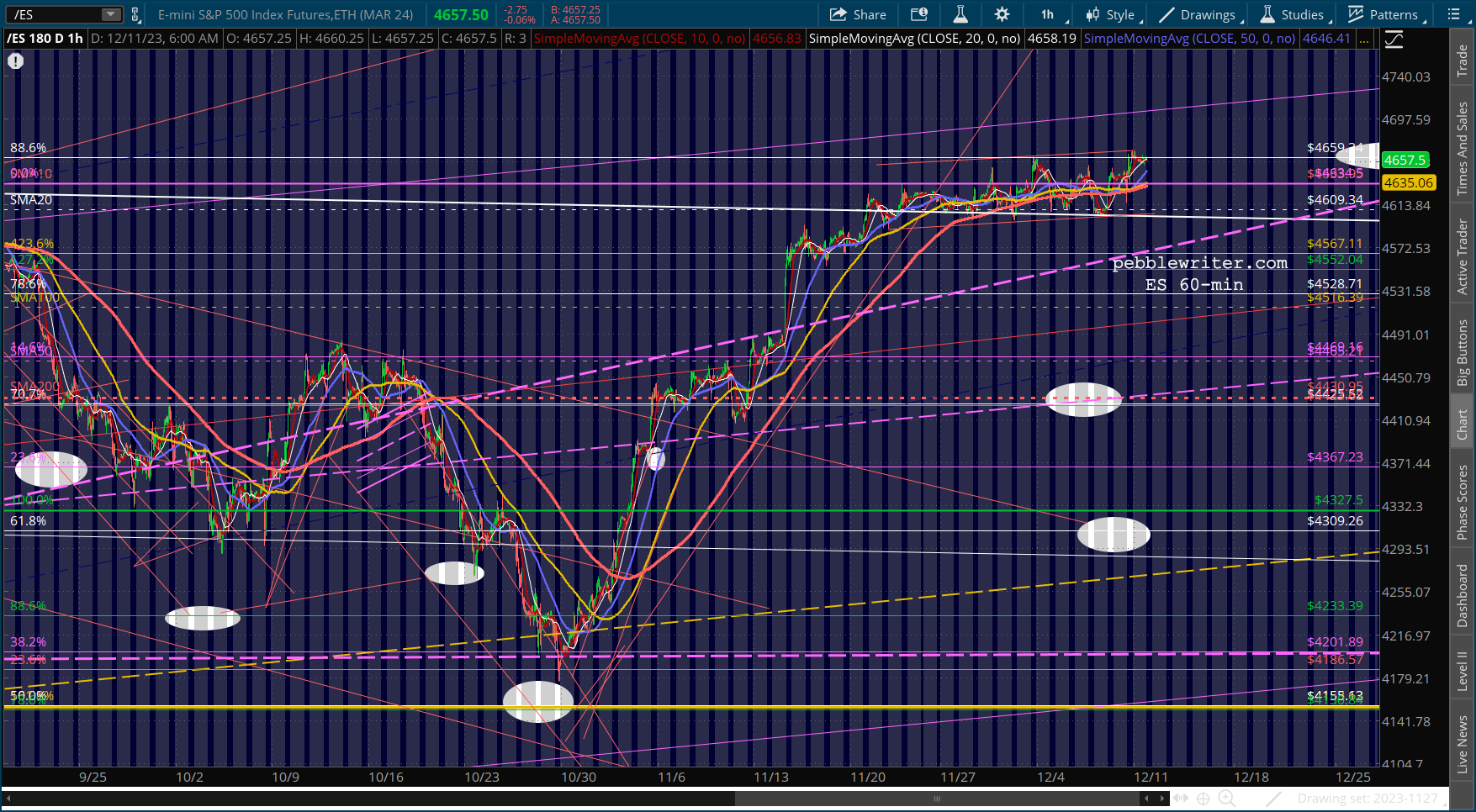Viewport: 1476px width, 812px height.
Task: Click the yellow 4635.06 price label
Action: [1408, 182]
